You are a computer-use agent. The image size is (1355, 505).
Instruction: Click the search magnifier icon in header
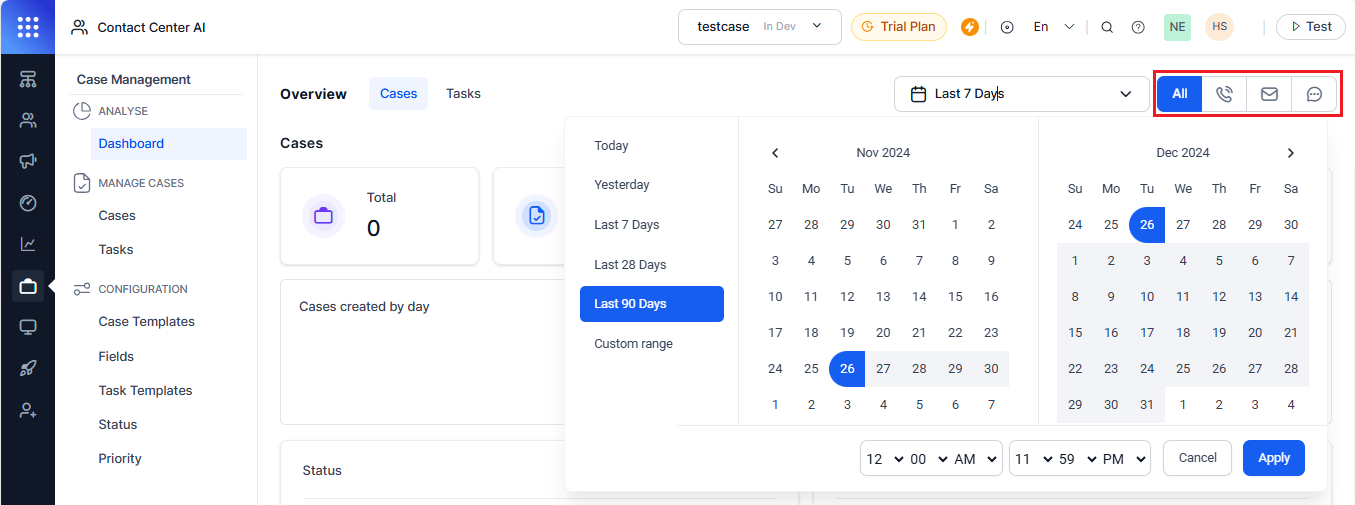tap(1107, 27)
